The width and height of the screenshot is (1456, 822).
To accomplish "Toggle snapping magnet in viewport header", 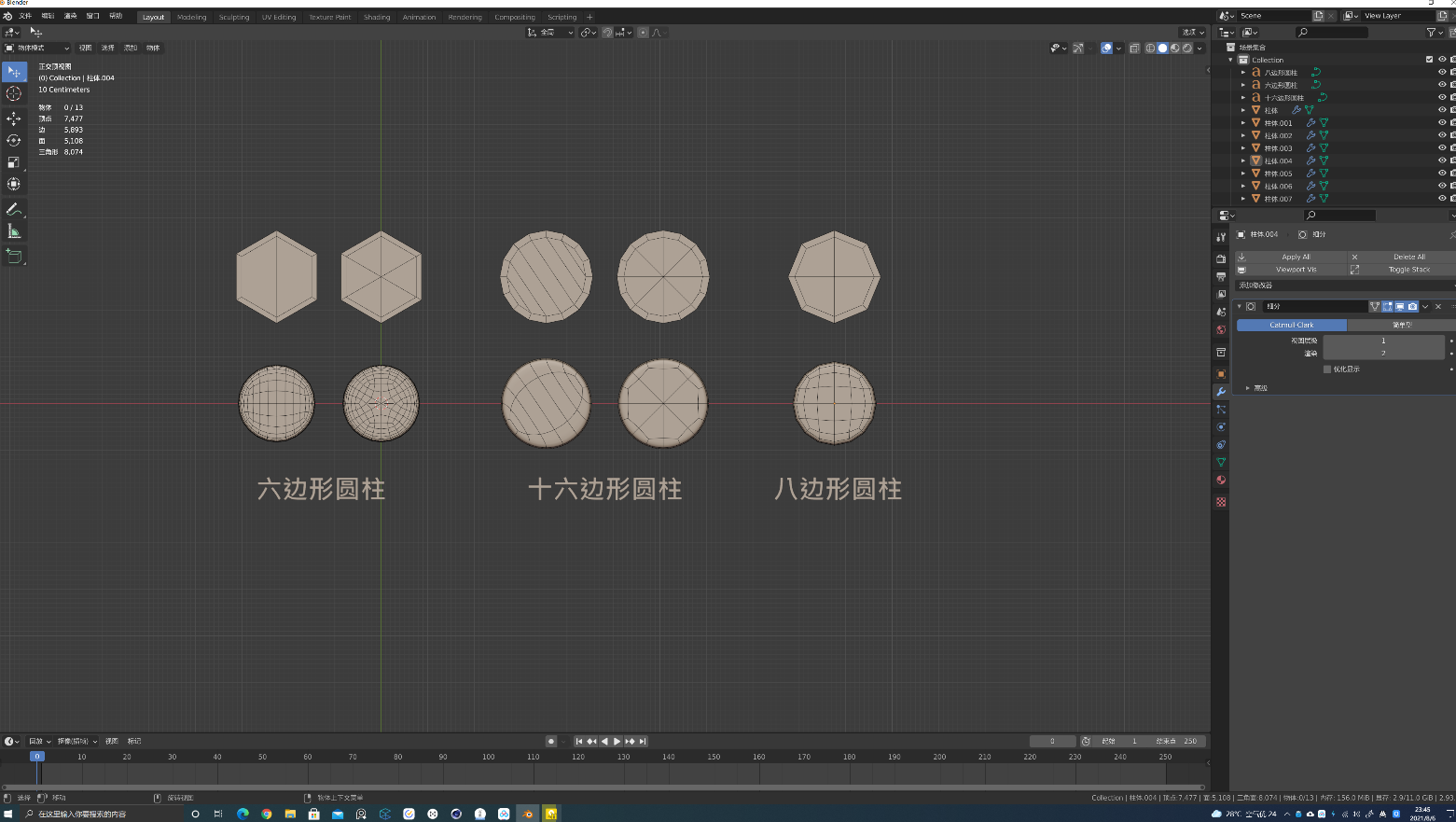I will pyautogui.click(x=607, y=33).
